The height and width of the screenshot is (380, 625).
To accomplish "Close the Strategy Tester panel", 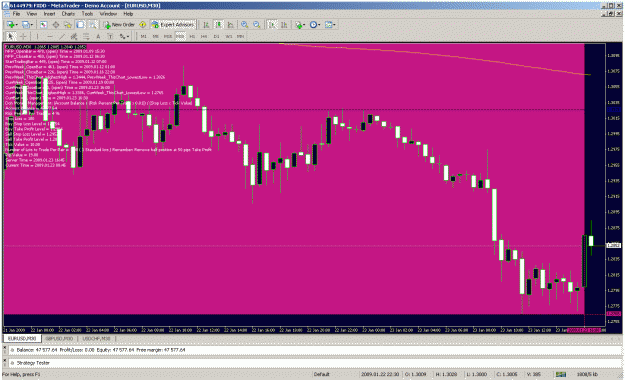I will tap(5, 360).
